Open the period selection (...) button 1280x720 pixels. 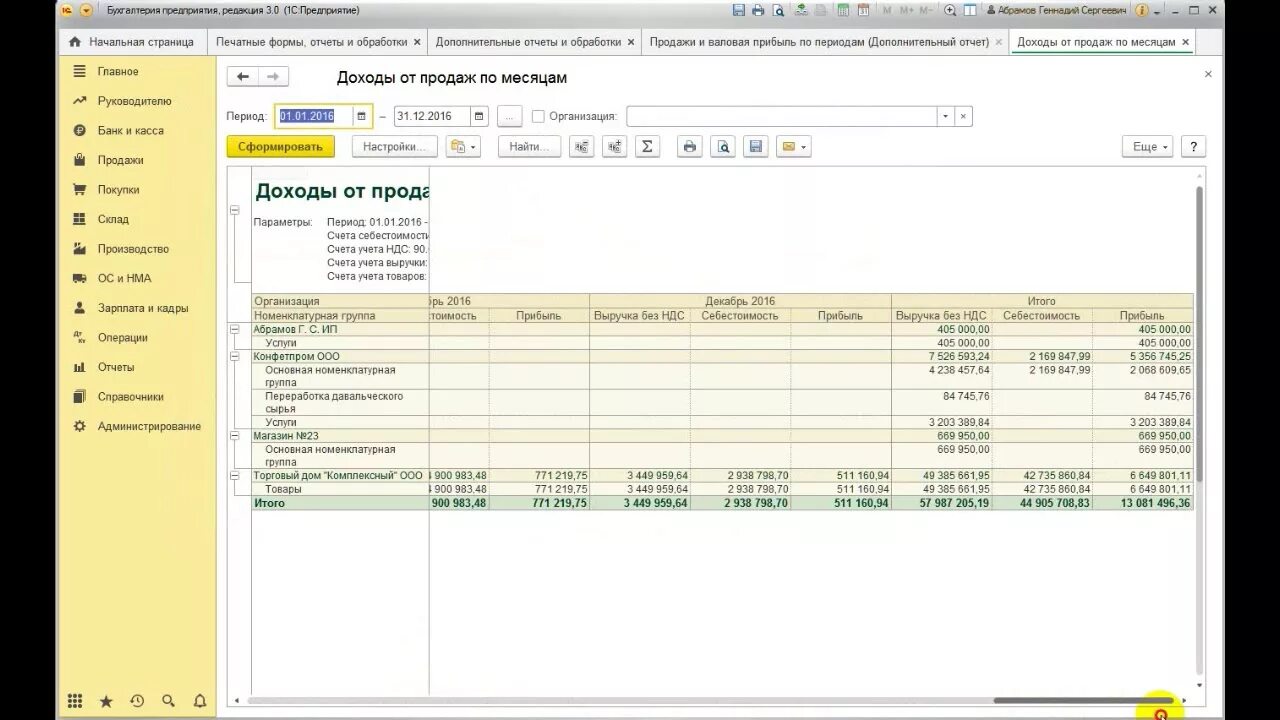(x=510, y=116)
